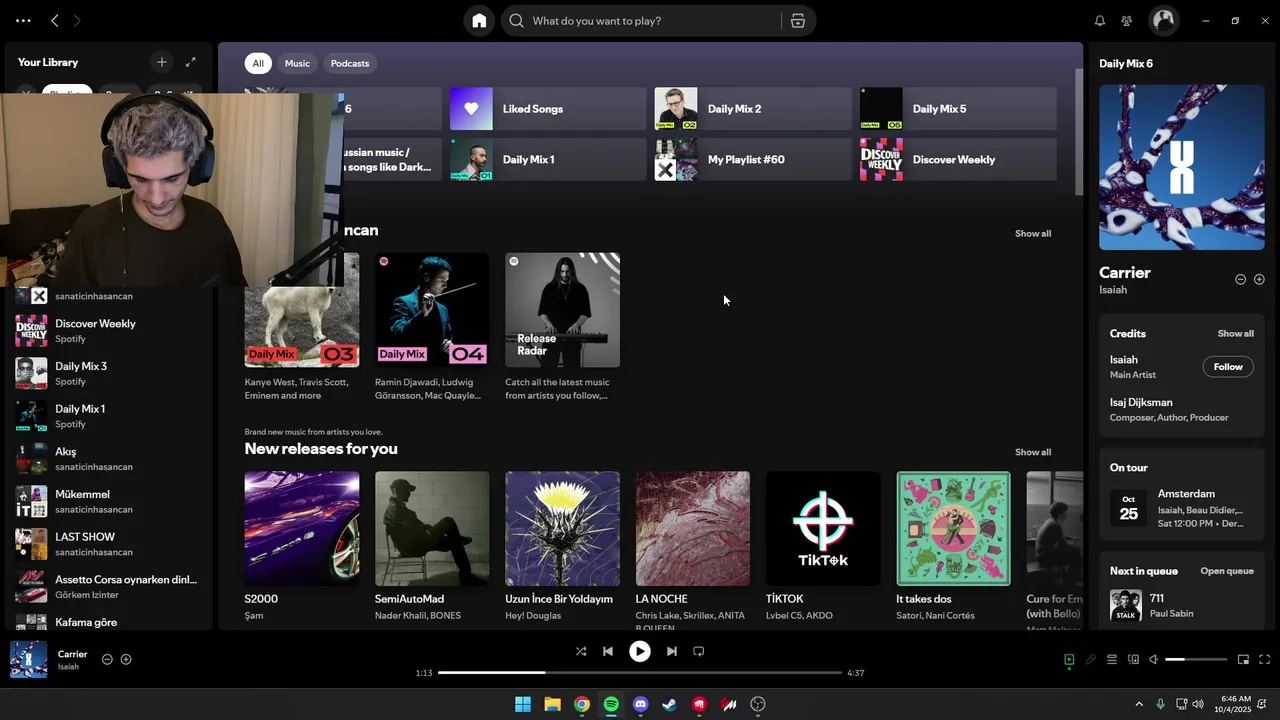The image size is (1280, 720).
Task: Click the plus icon in the bottom now-playing bar
Action: (126, 659)
